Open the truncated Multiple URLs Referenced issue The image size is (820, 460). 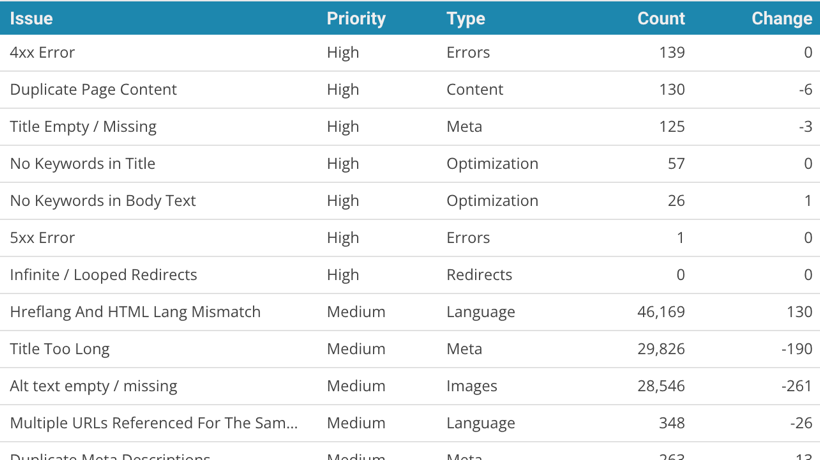coord(153,422)
